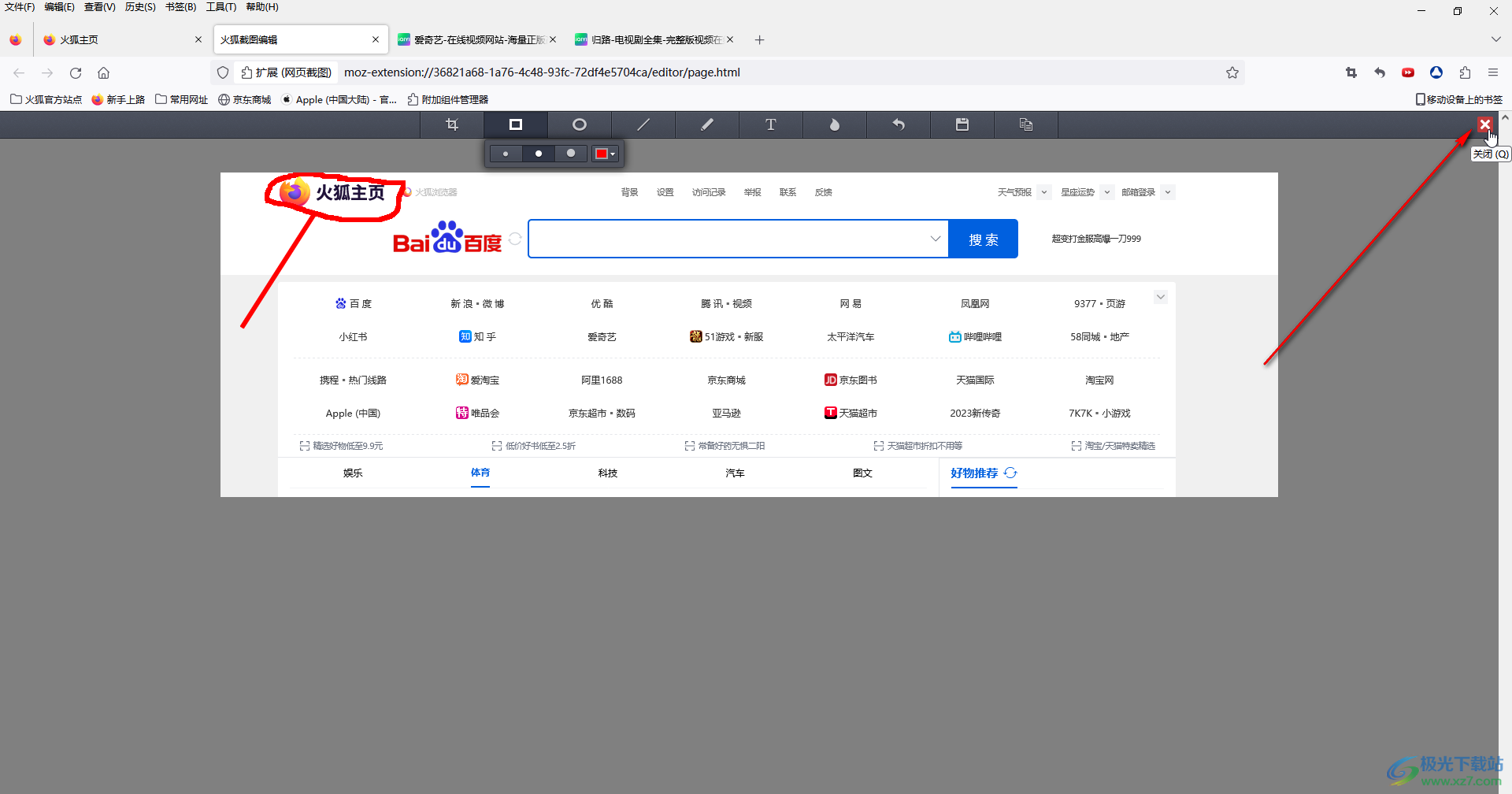Choose the largest stroke size dot
The height and width of the screenshot is (794, 1512).
click(x=571, y=154)
